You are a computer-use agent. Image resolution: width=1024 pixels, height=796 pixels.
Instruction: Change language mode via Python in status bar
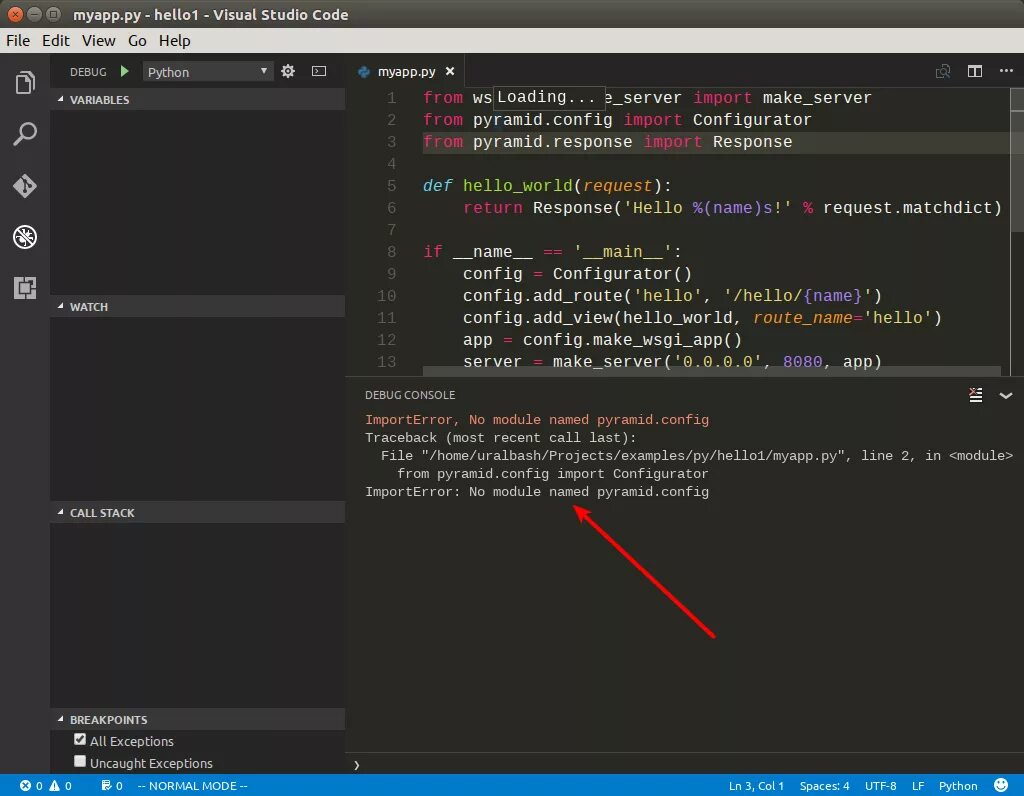[x=957, y=786]
